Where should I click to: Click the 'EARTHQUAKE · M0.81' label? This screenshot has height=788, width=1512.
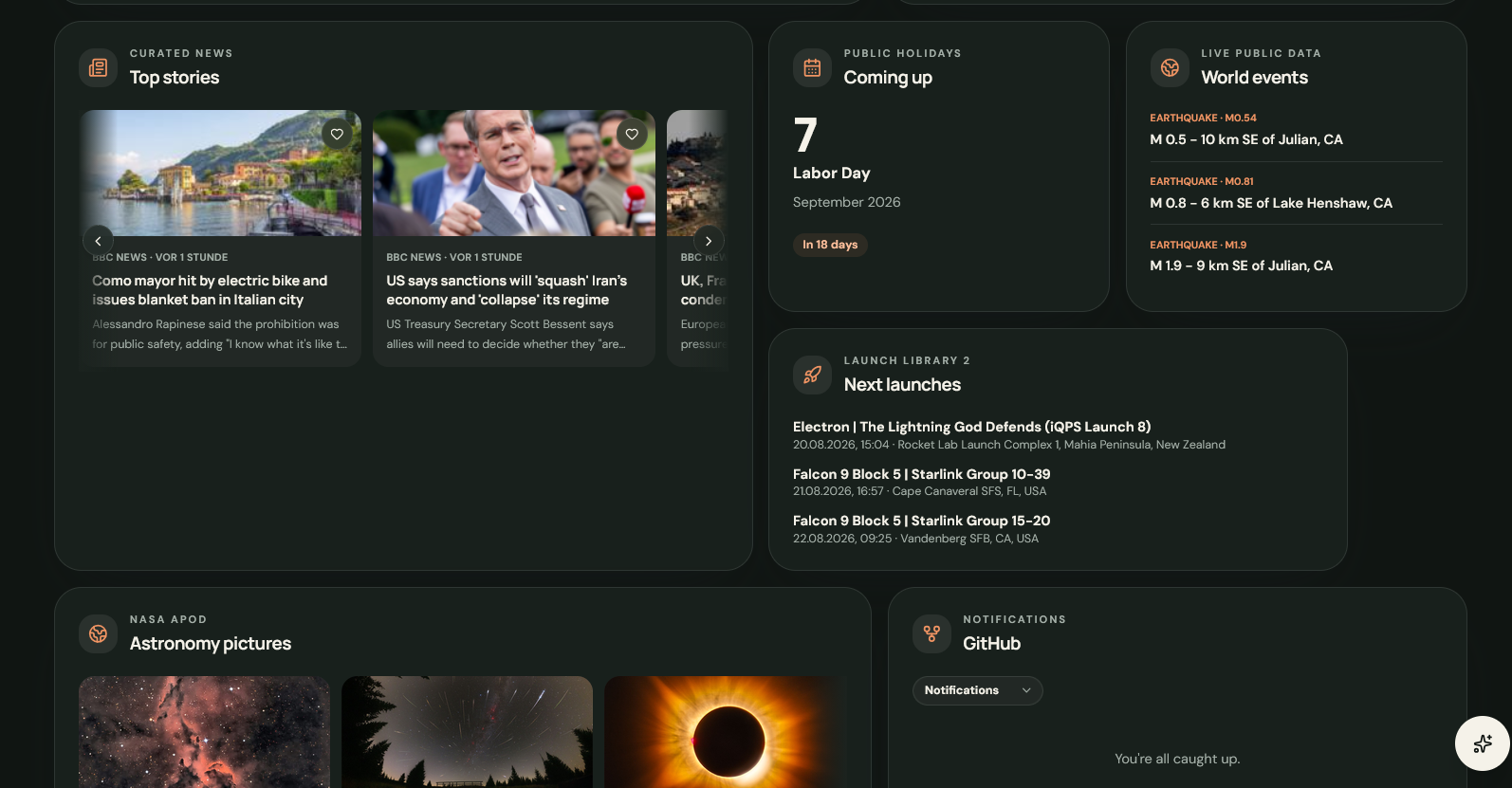point(1202,181)
